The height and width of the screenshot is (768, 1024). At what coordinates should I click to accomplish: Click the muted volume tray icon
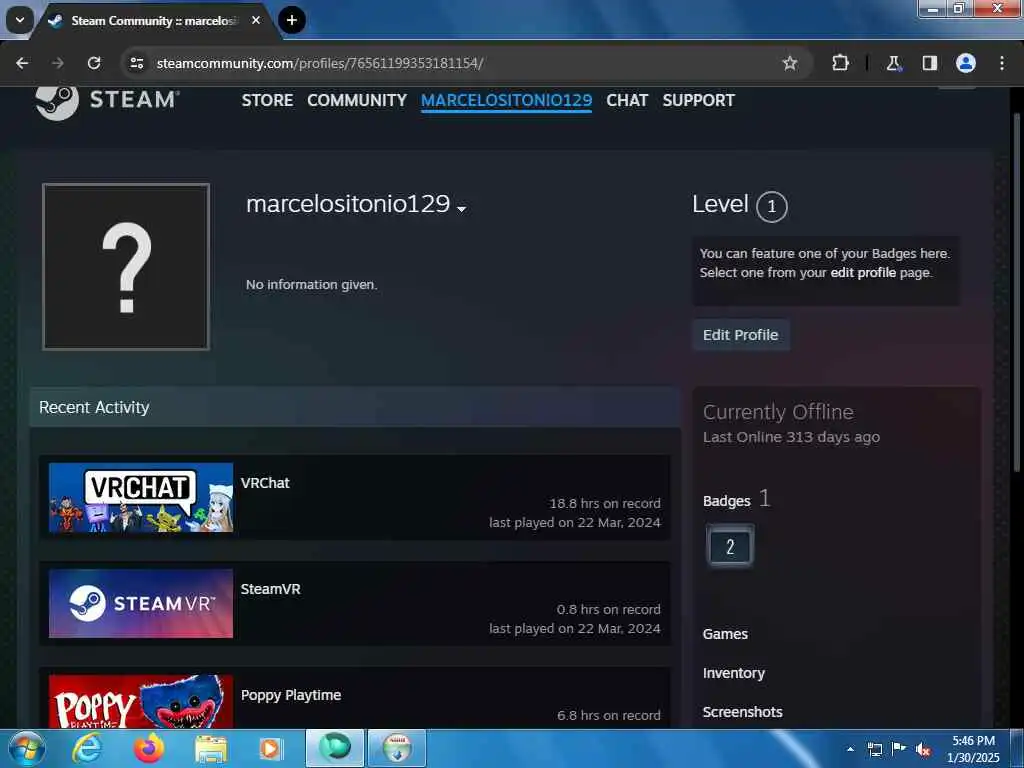pos(923,750)
